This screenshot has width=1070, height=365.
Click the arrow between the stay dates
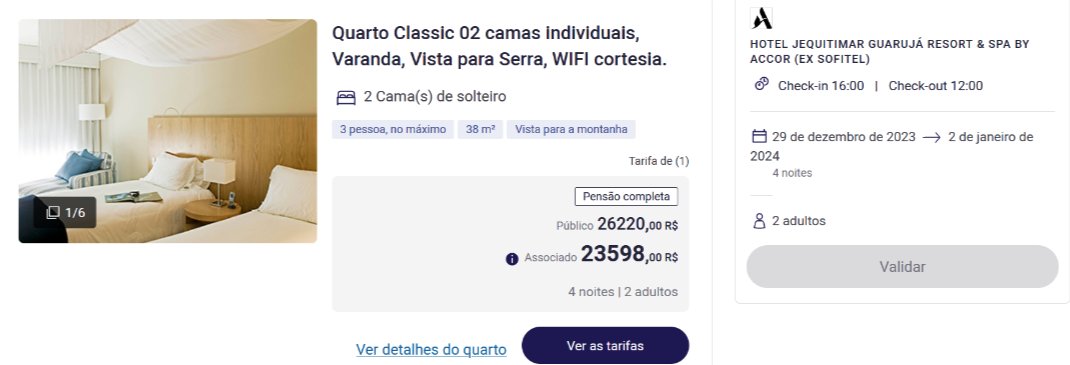point(931,137)
